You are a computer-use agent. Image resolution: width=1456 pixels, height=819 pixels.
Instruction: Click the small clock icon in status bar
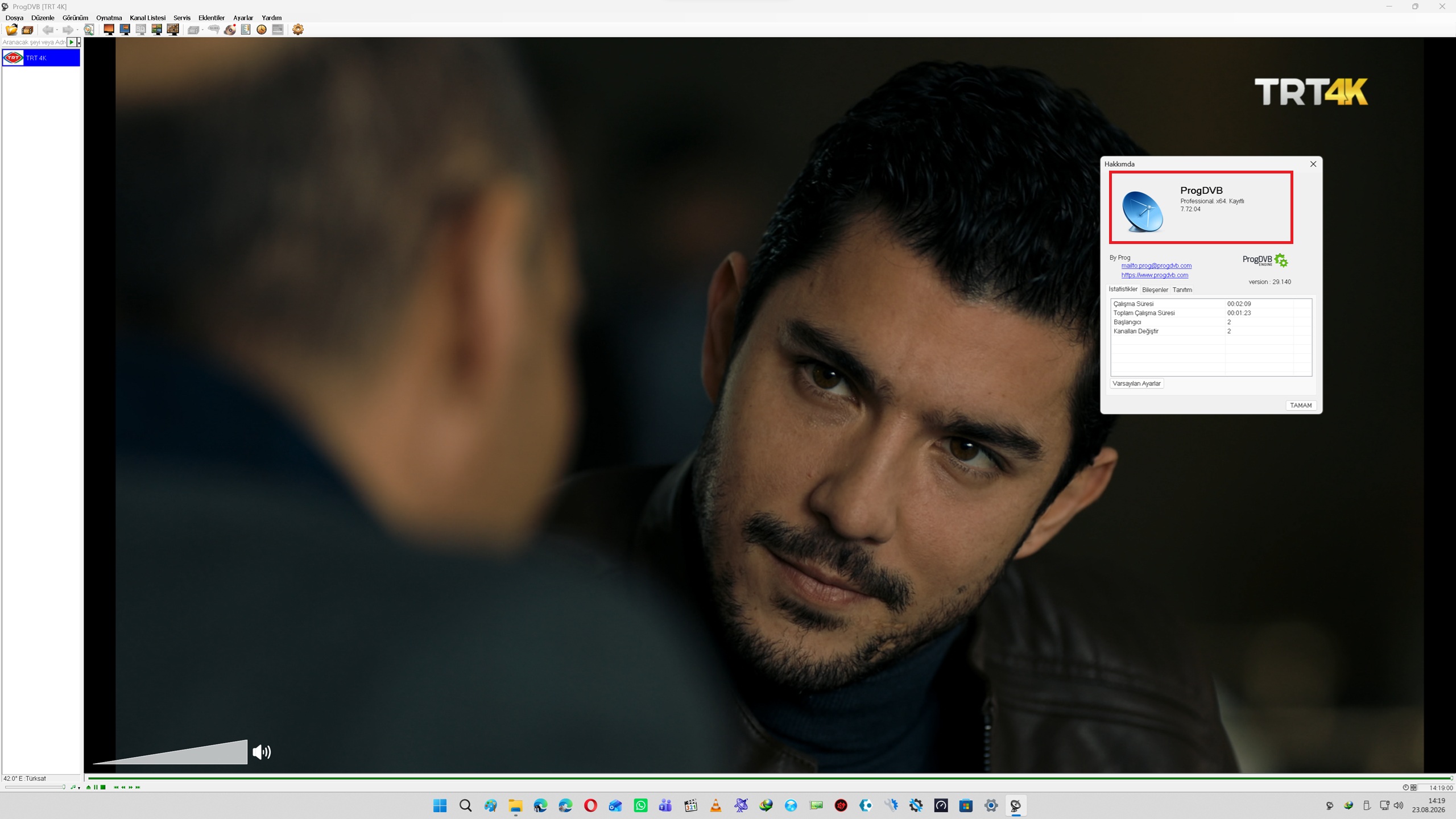[x=1406, y=788]
